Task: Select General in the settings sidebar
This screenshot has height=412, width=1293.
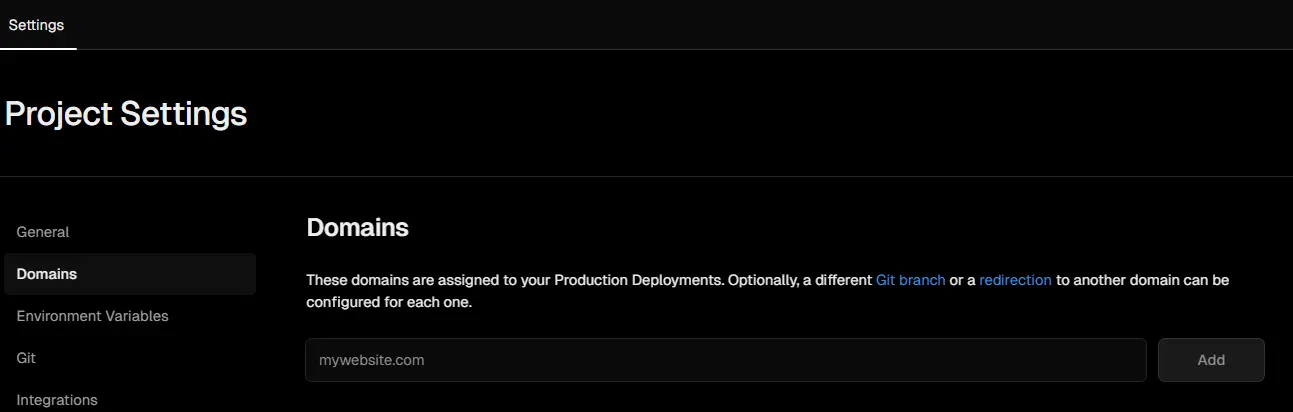Action: point(43,232)
